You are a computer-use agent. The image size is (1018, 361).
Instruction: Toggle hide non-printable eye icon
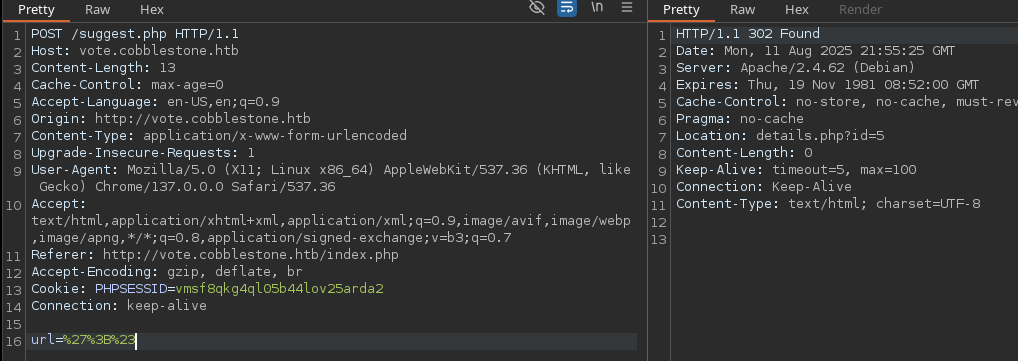click(536, 8)
